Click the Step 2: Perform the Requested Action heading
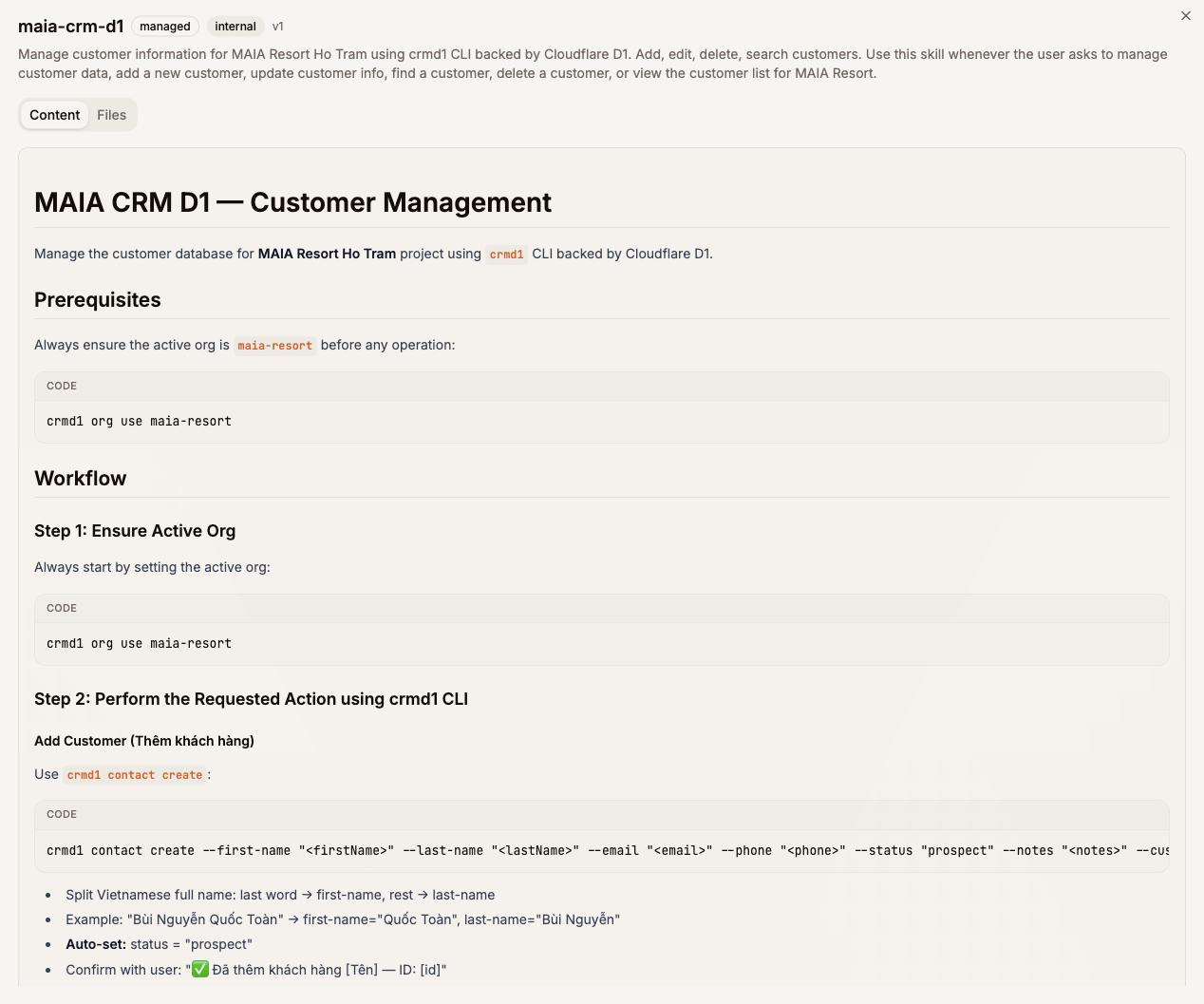 (x=252, y=699)
